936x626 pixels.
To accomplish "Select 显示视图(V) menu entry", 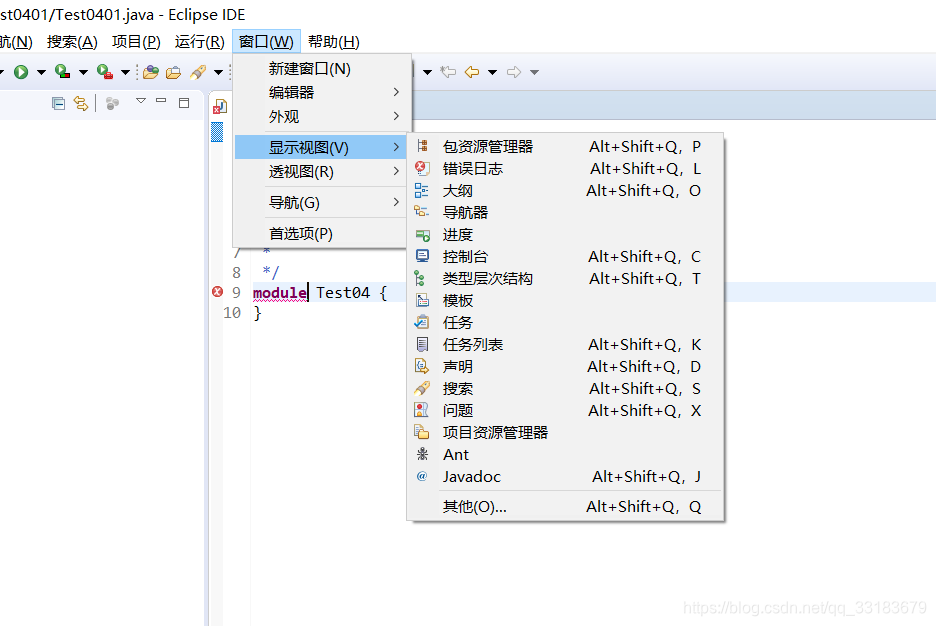I will 320,147.
